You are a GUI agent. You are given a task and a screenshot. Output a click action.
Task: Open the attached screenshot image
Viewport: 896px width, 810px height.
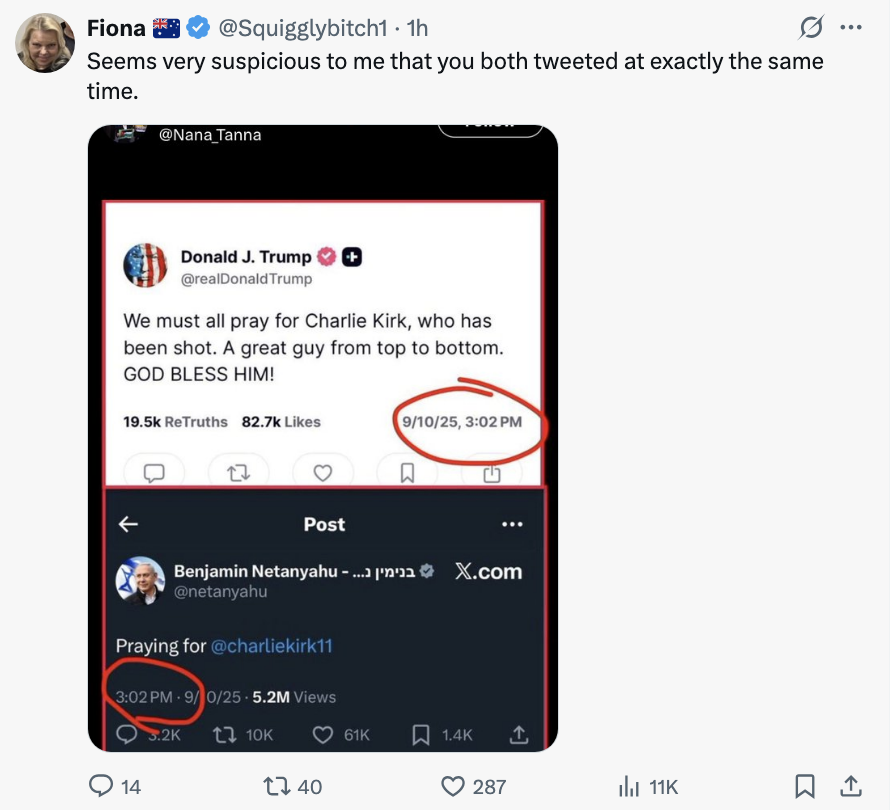tap(322, 437)
